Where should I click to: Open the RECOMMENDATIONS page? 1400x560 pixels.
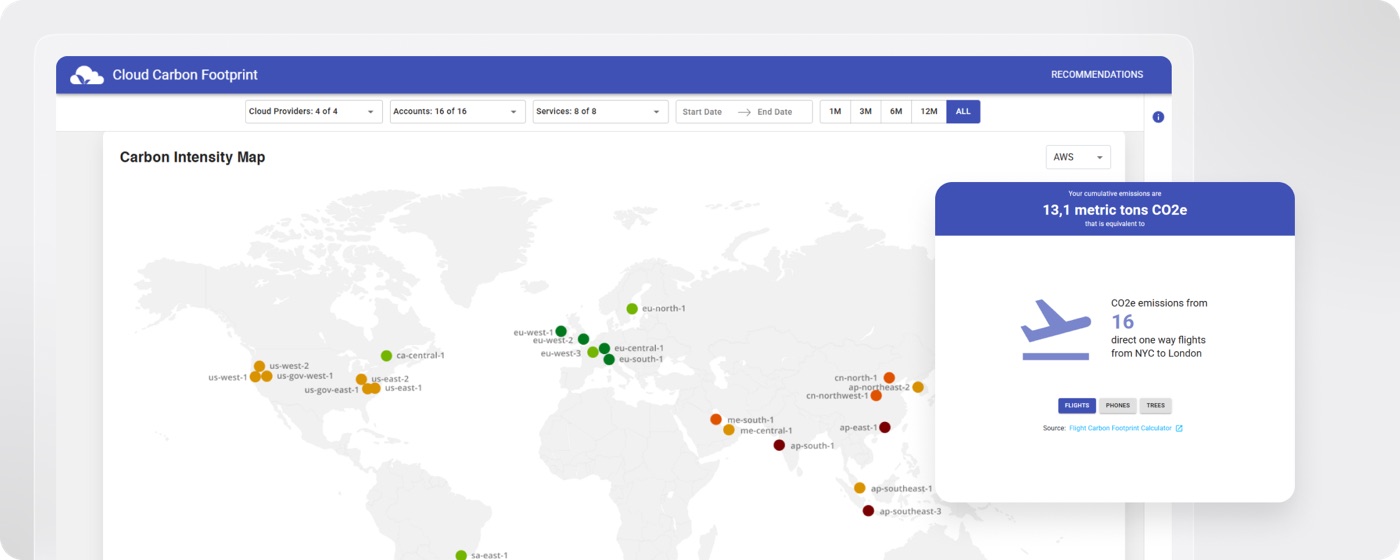(1097, 75)
